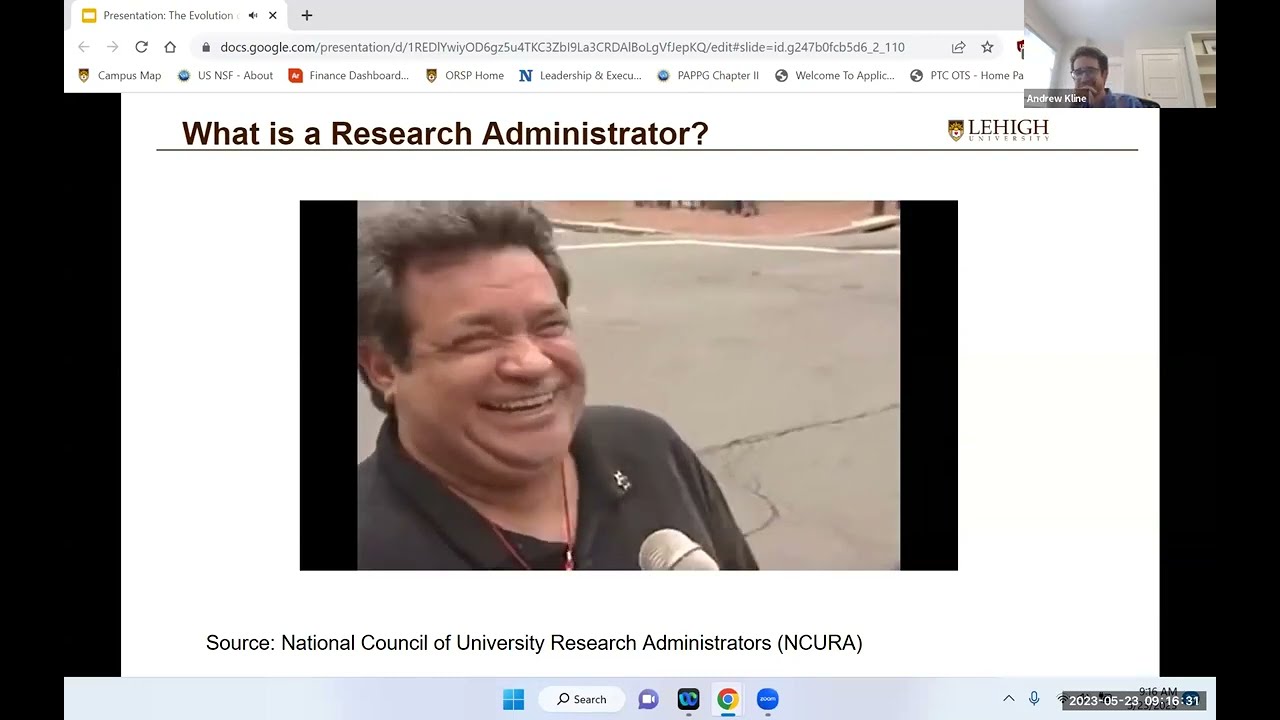Click the Source: NCURA caption text
The height and width of the screenshot is (720, 1280).
click(534, 643)
